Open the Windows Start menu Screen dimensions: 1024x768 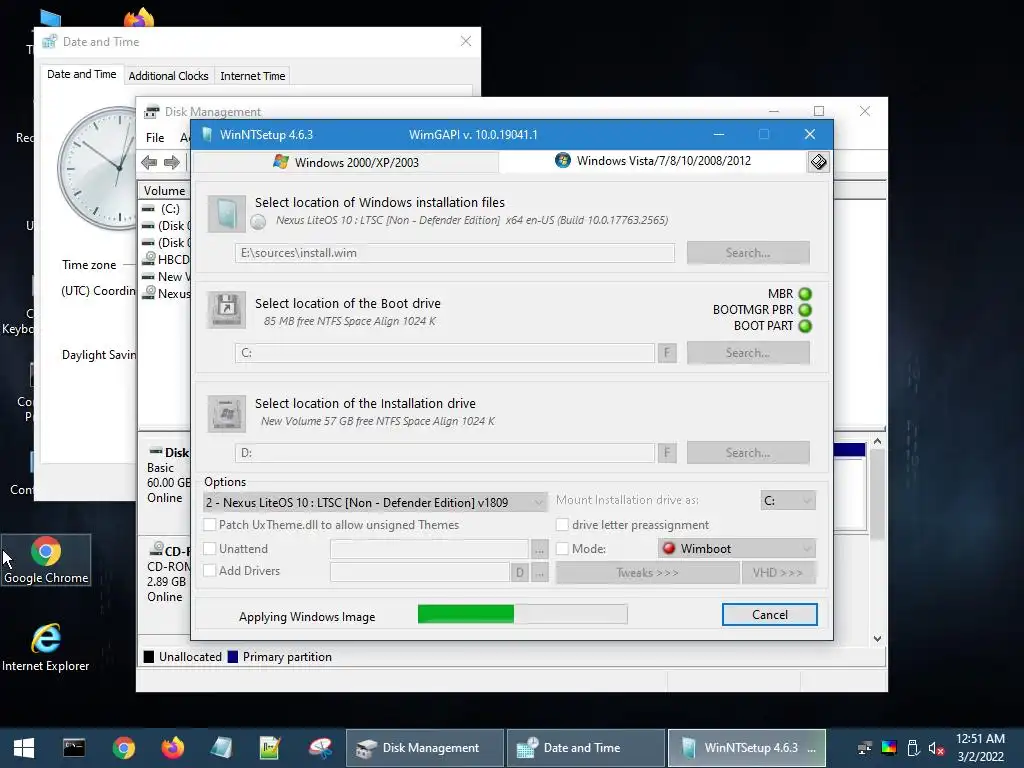click(24, 748)
